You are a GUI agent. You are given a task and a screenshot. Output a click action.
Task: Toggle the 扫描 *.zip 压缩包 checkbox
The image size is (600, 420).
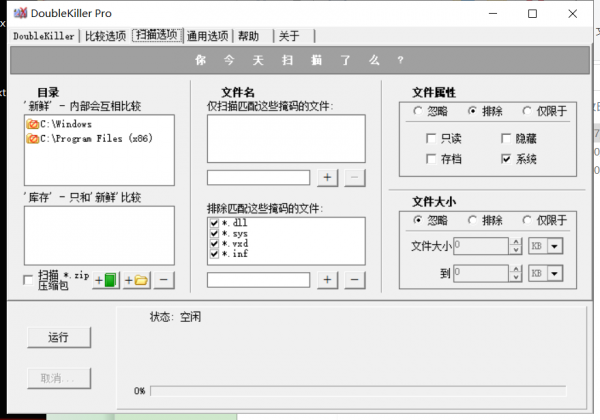click(28, 280)
